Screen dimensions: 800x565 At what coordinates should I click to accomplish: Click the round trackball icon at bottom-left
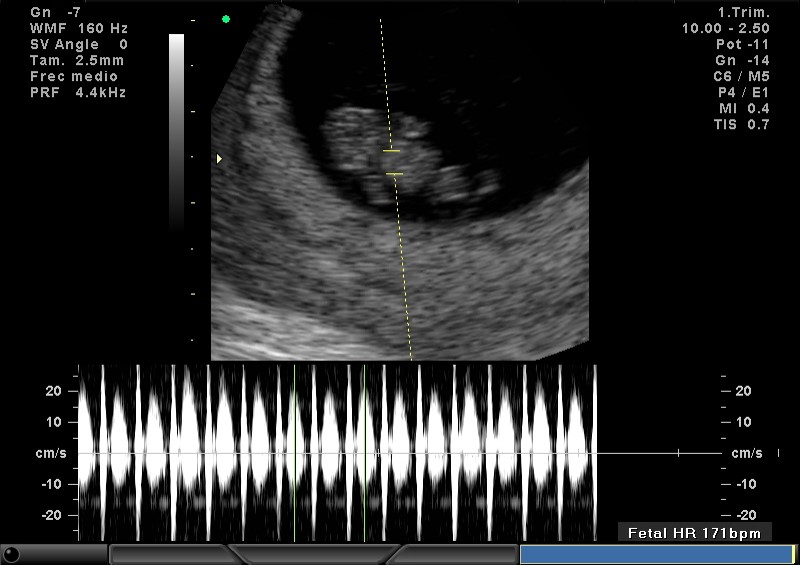[x=12, y=554]
